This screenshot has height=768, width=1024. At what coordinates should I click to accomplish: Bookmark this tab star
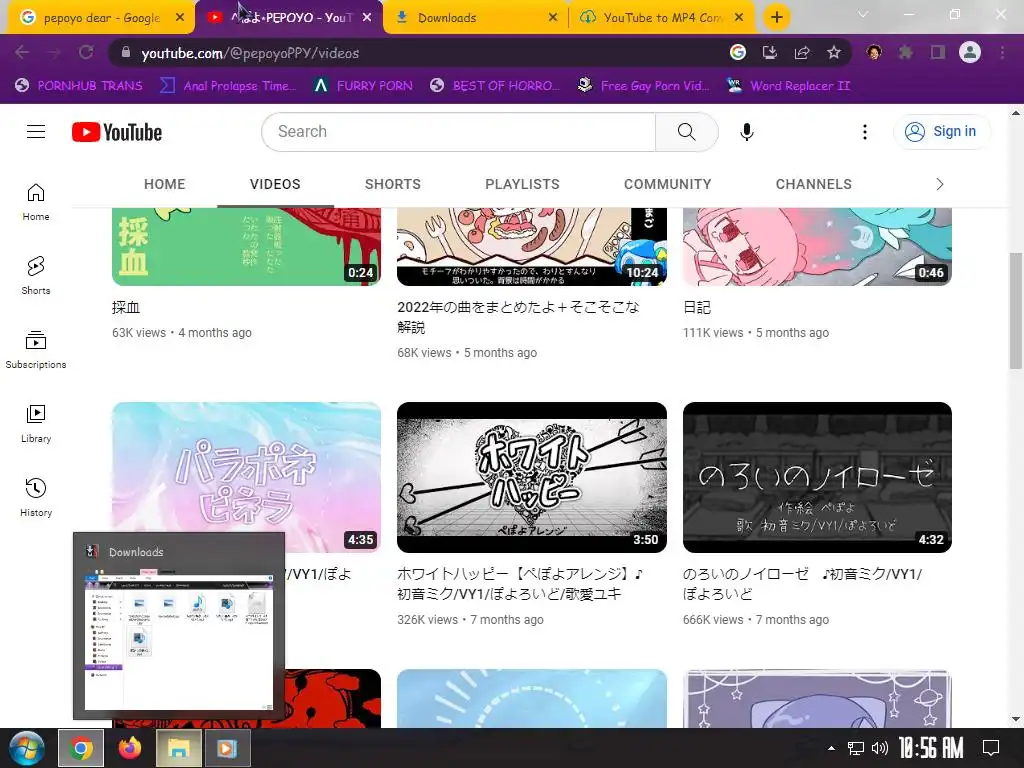point(834,52)
